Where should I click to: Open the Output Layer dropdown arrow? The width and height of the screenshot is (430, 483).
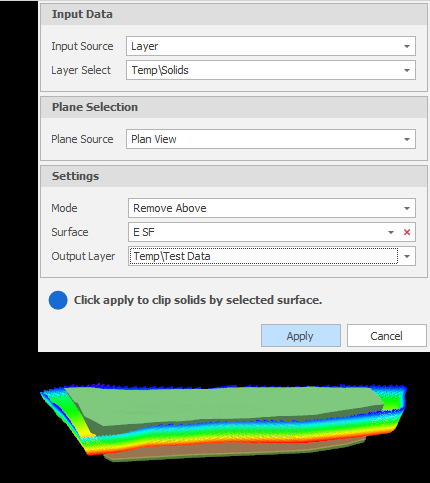[407, 256]
